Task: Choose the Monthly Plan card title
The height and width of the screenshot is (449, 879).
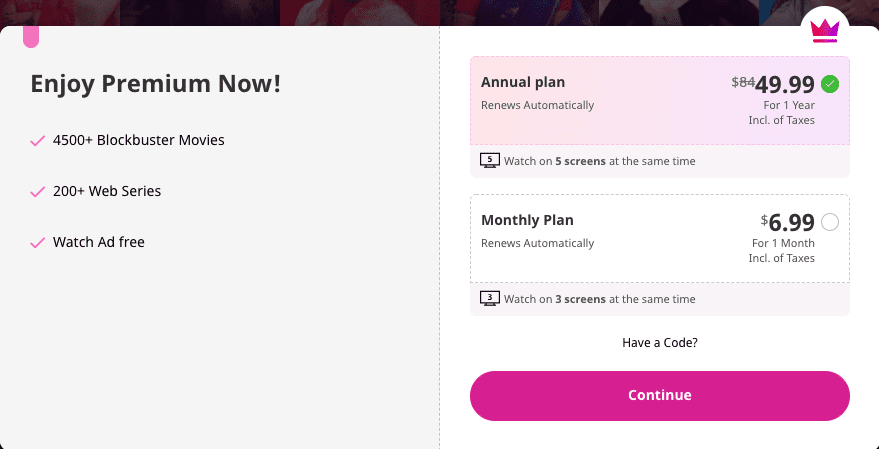Action: [x=527, y=220]
